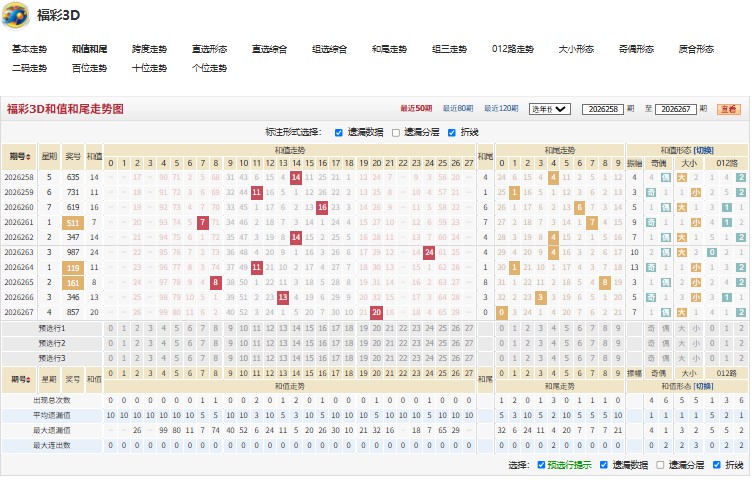The width and height of the screenshot is (752, 480).
Task: Click red 20 cell in row 2026267
Action: coord(376,312)
